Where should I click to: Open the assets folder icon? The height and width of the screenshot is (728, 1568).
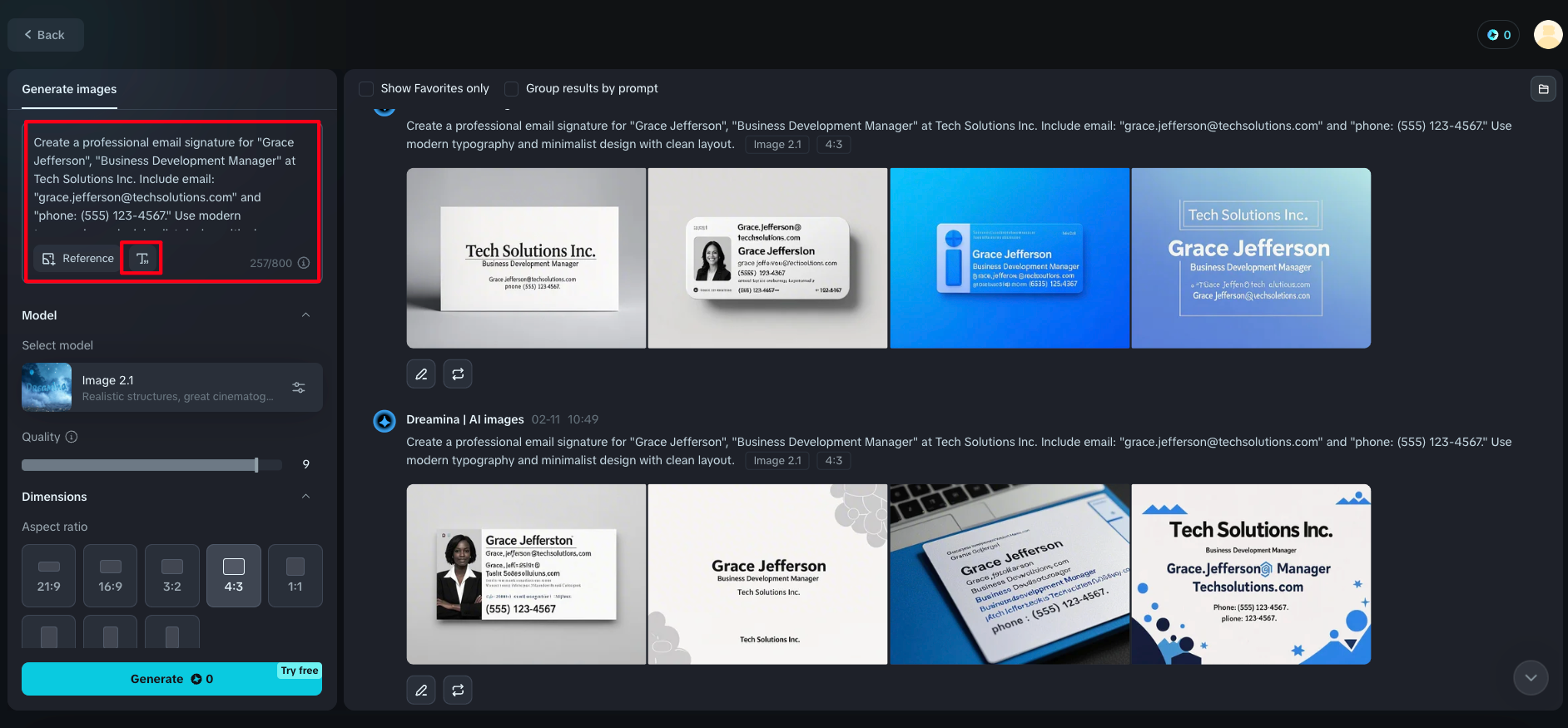1544,89
